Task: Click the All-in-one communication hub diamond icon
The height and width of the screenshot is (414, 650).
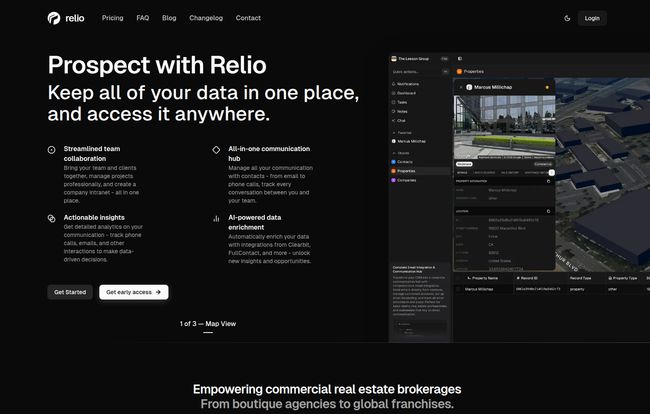Action: (x=216, y=150)
